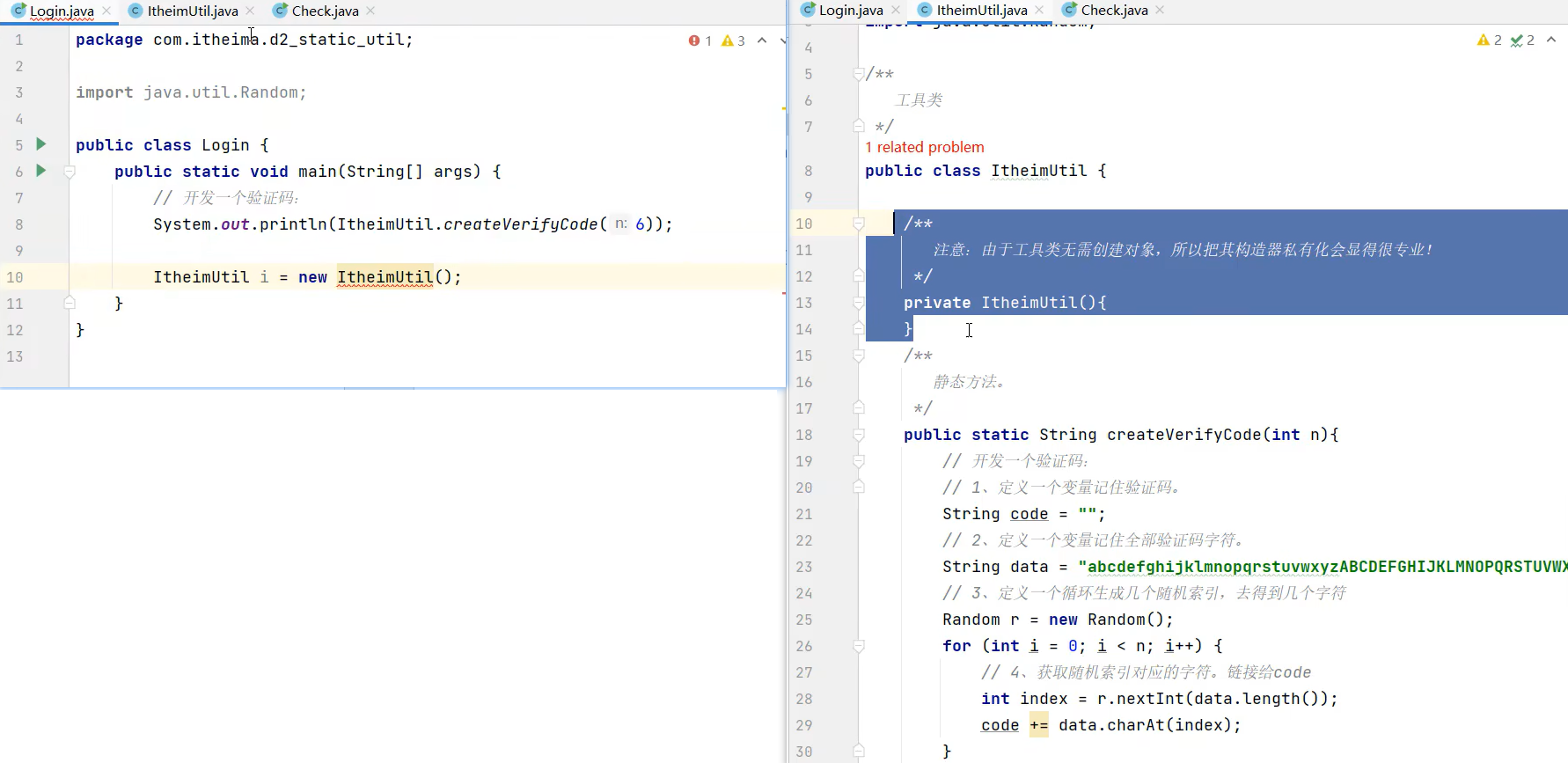Go to previous problem in left editor
This screenshot has width=1568, height=763.
[762, 40]
